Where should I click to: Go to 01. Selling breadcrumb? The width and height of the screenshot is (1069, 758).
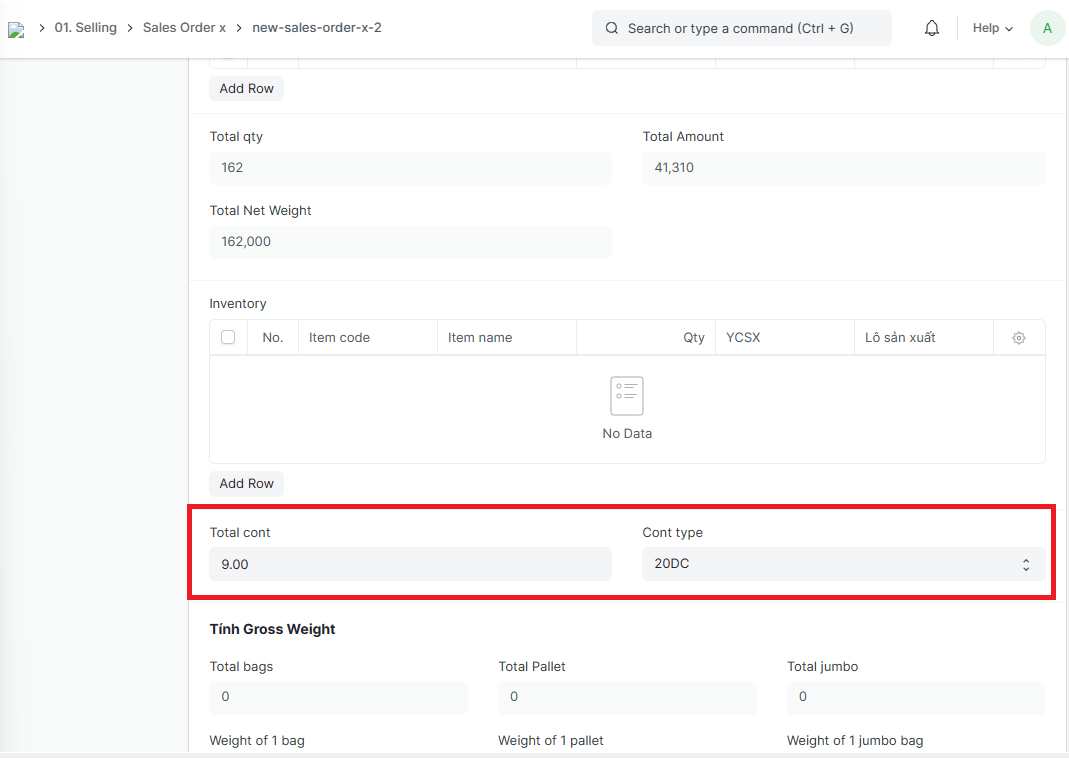[x=86, y=28]
